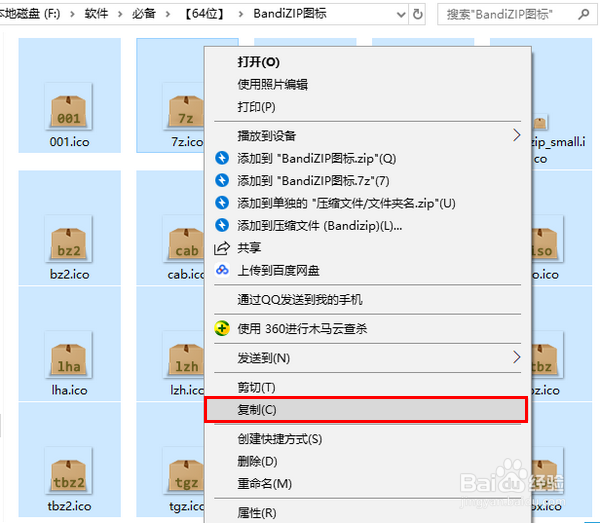Navigate to 必备 breadcrumb folder
The height and width of the screenshot is (523, 600).
[x=144, y=14]
